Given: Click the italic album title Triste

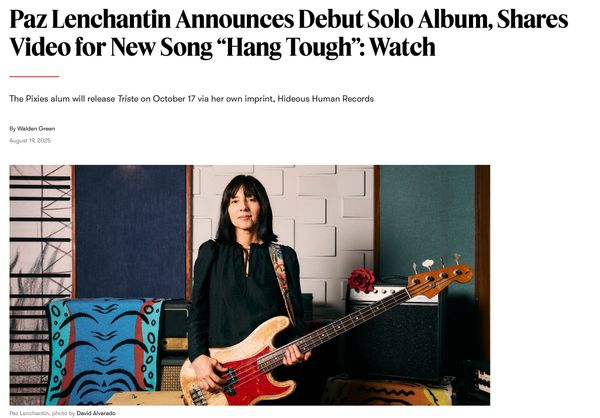Looking at the screenshot, I should point(128,99).
